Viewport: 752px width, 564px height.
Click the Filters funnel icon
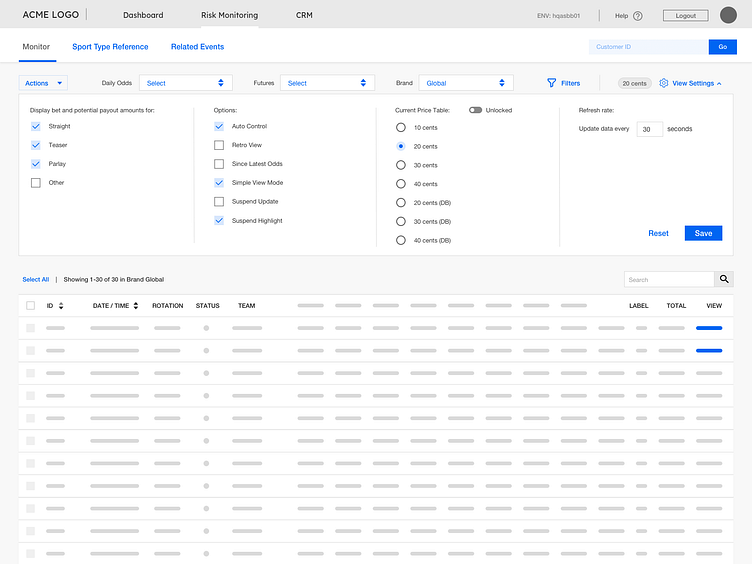coord(551,83)
